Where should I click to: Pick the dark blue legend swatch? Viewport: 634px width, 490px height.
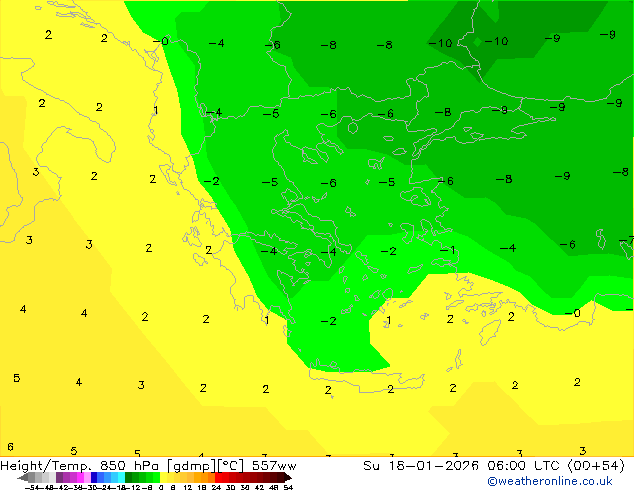[94, 477]
